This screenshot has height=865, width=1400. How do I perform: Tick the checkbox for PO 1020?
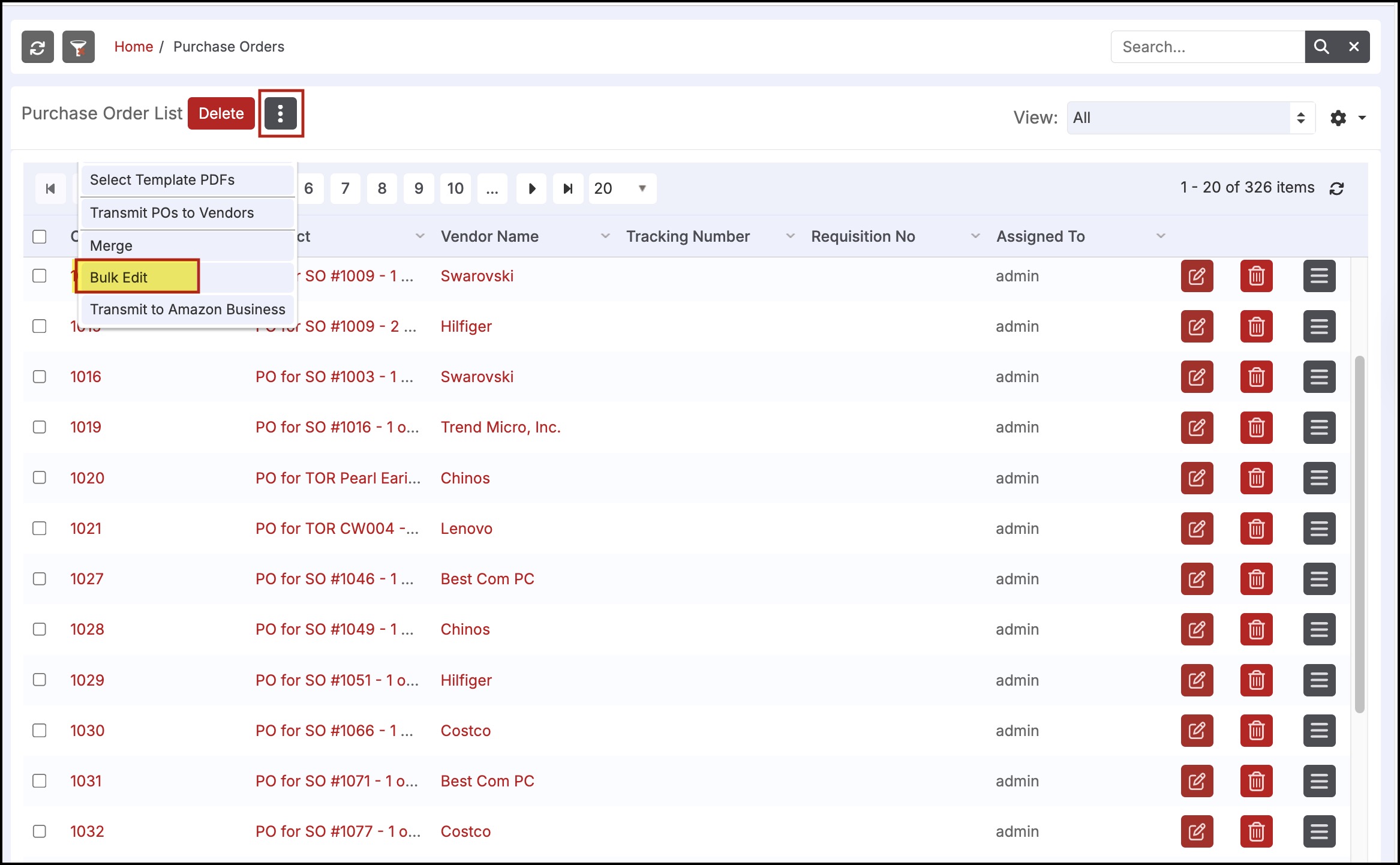click(40, 477)
